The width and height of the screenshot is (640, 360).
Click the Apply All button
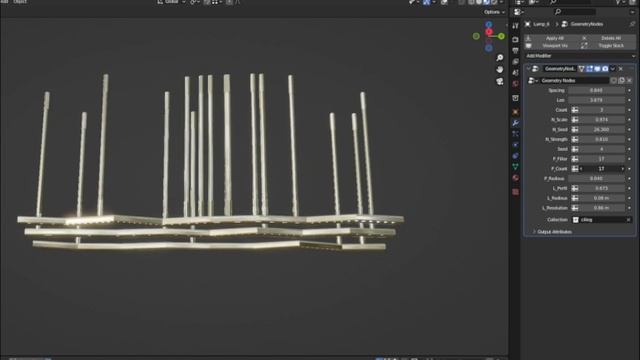(x=554, y=38)
